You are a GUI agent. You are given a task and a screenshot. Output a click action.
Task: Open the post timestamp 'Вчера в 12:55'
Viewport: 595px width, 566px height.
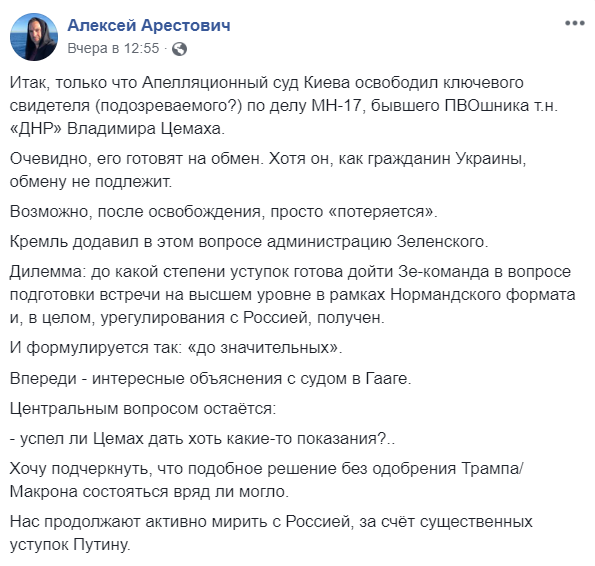tap(113, 49)
